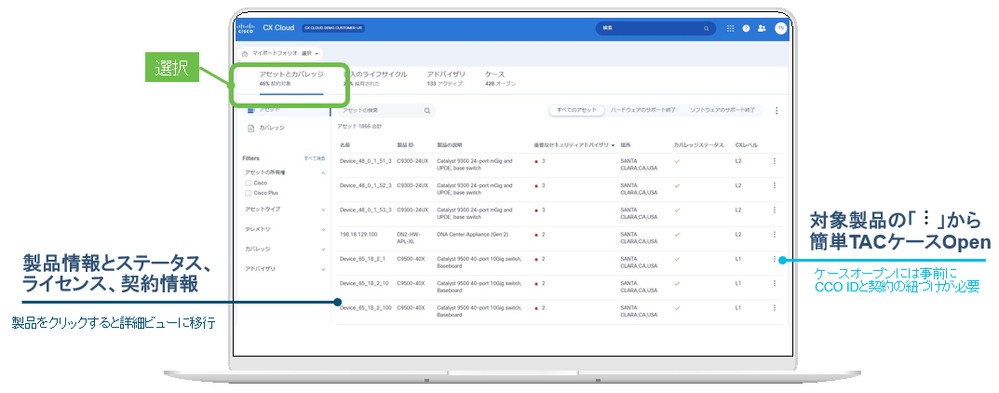This screenshot has width=999, height=393.
Task: Open the row menu for Device_65_18_2_10
Action: 774,283
